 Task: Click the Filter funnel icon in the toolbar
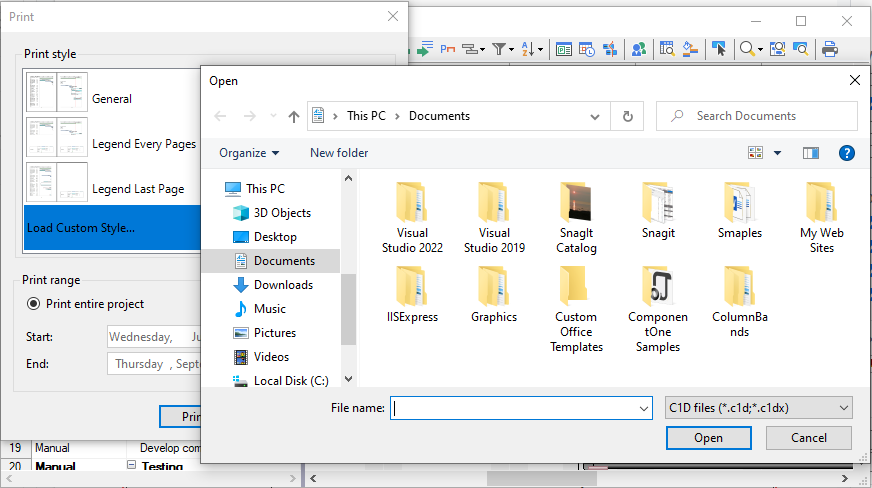point(500,48)
